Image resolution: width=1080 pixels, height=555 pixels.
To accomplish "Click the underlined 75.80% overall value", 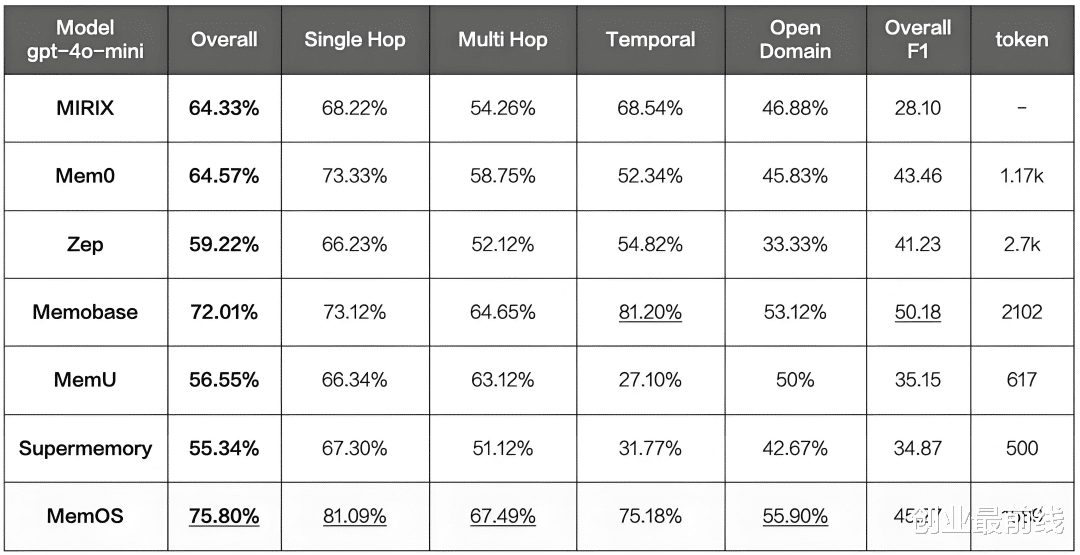I will coord(224,516).
